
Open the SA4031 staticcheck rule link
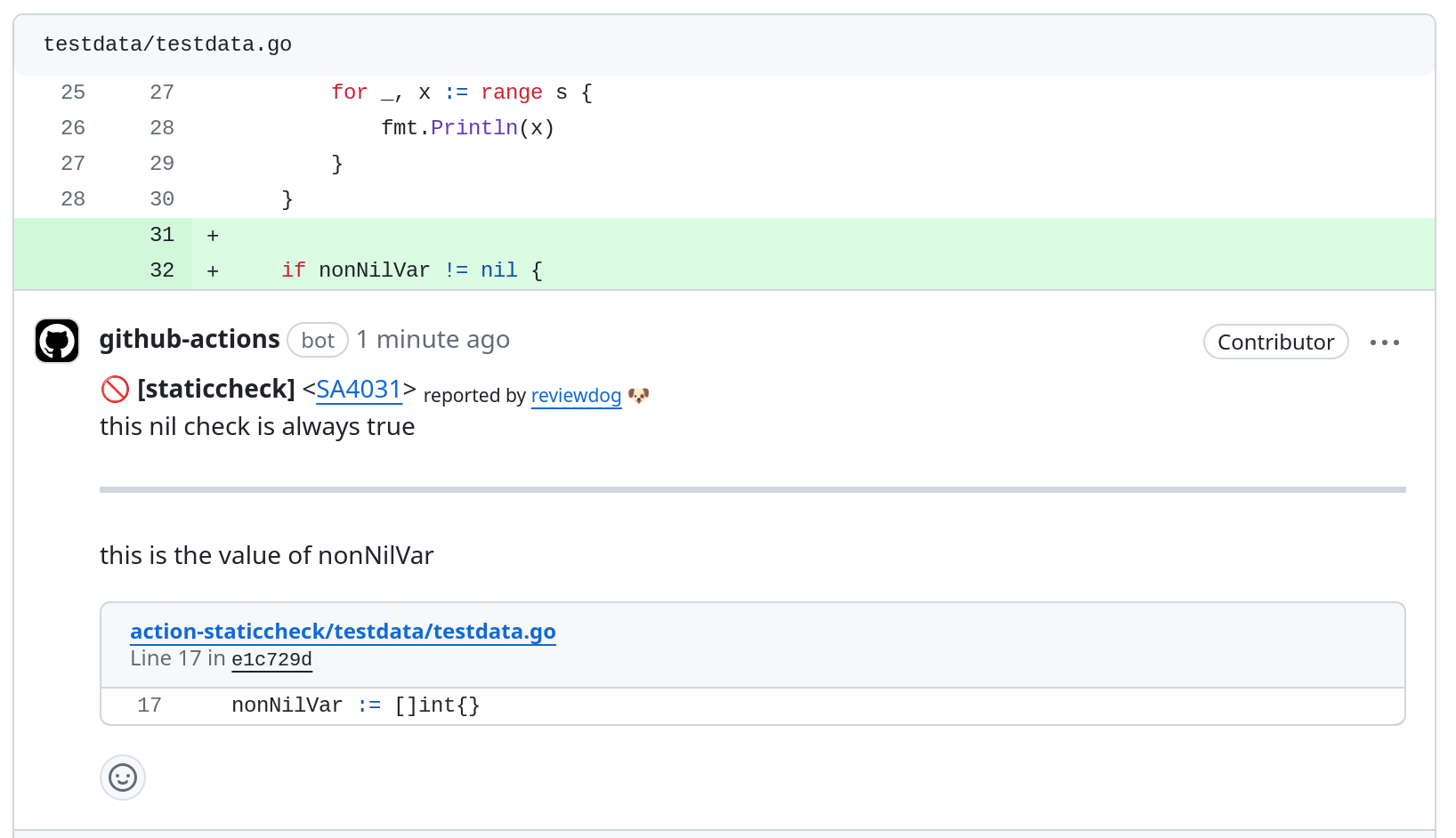click(x=359, y=390)
